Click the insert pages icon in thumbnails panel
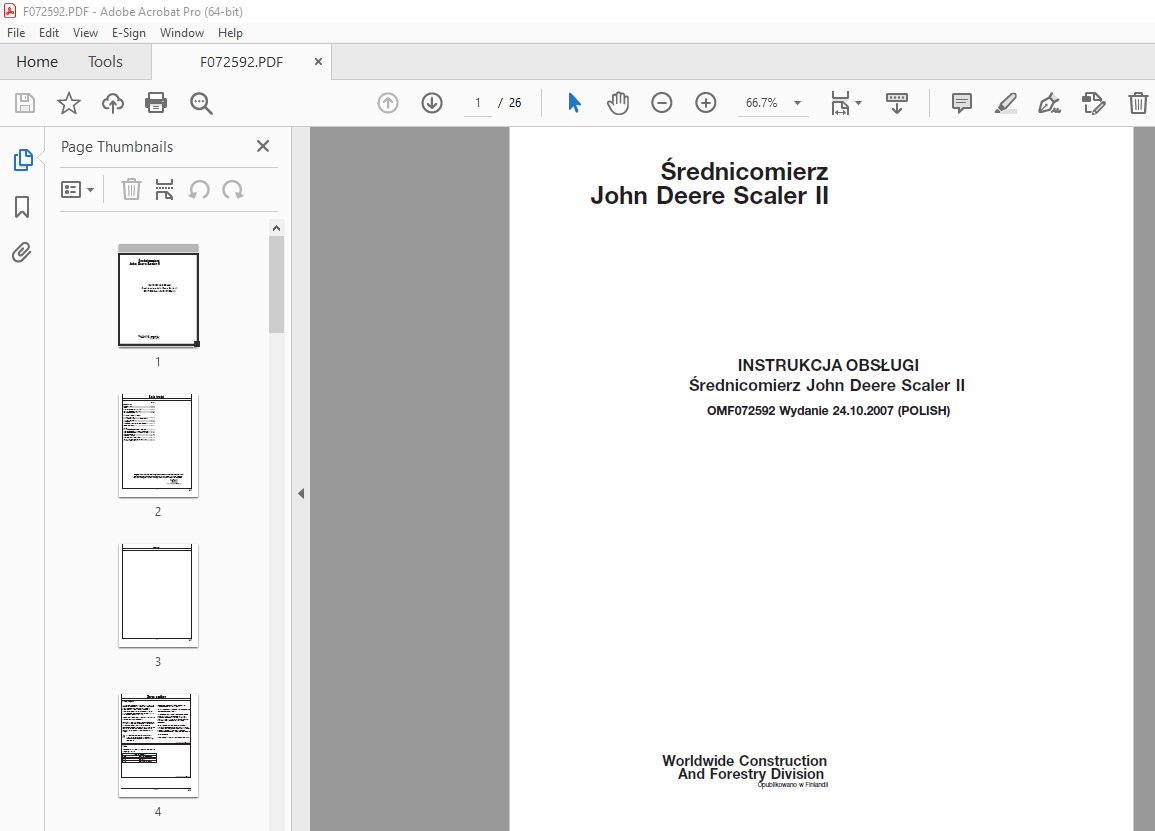This screenshot has width=1155, height=831. click(164, 189)
